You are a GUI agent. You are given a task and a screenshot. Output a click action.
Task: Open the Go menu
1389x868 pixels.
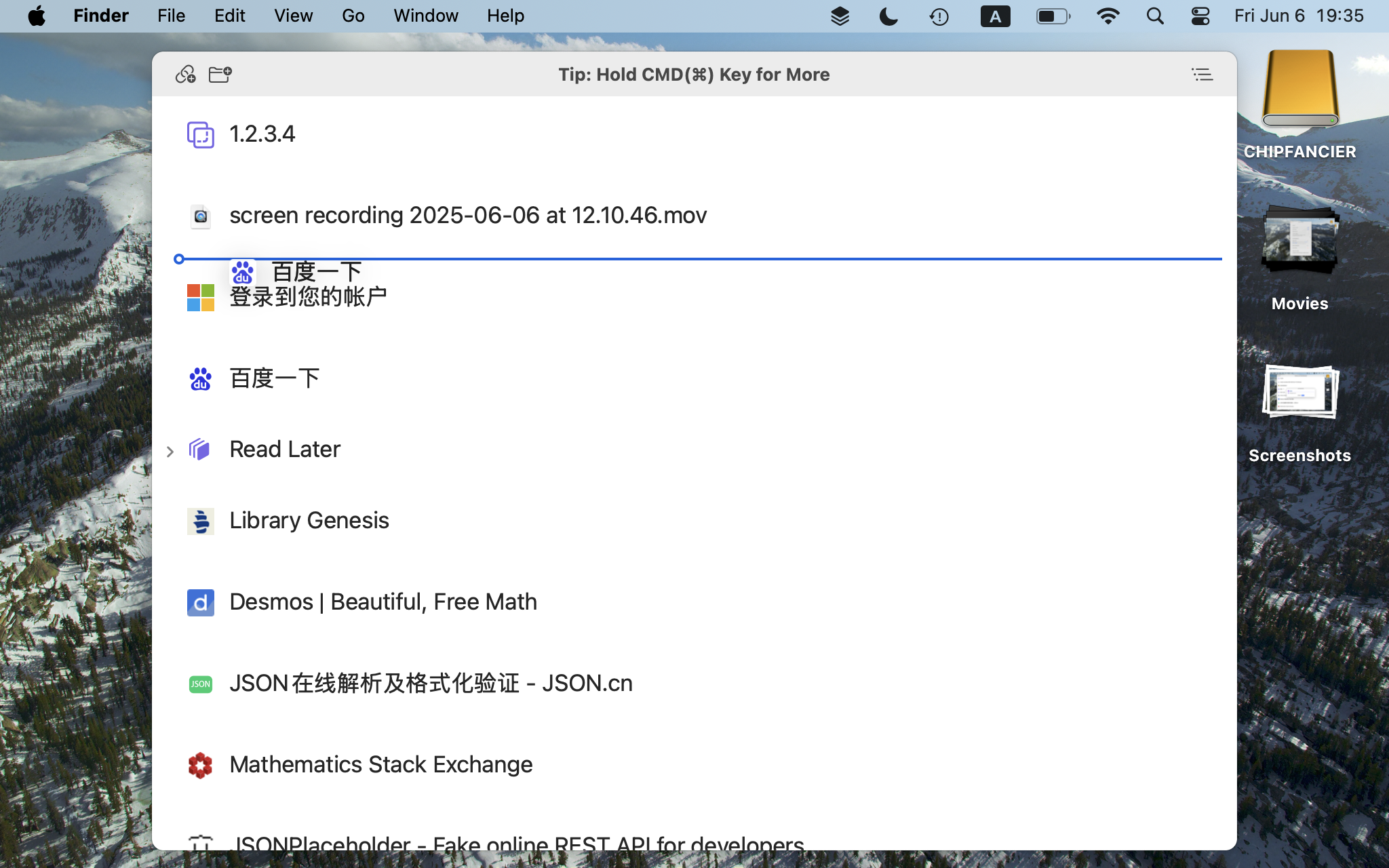tap(353, 16)
